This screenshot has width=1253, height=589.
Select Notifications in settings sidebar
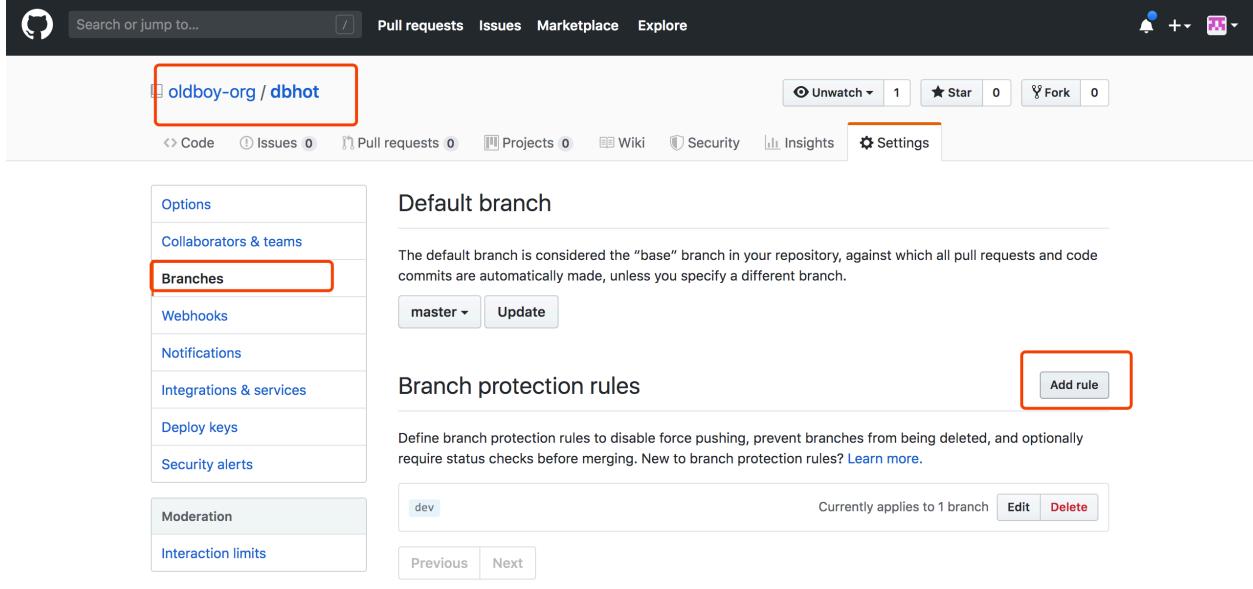pyautogui.click(x=258, y=353)
